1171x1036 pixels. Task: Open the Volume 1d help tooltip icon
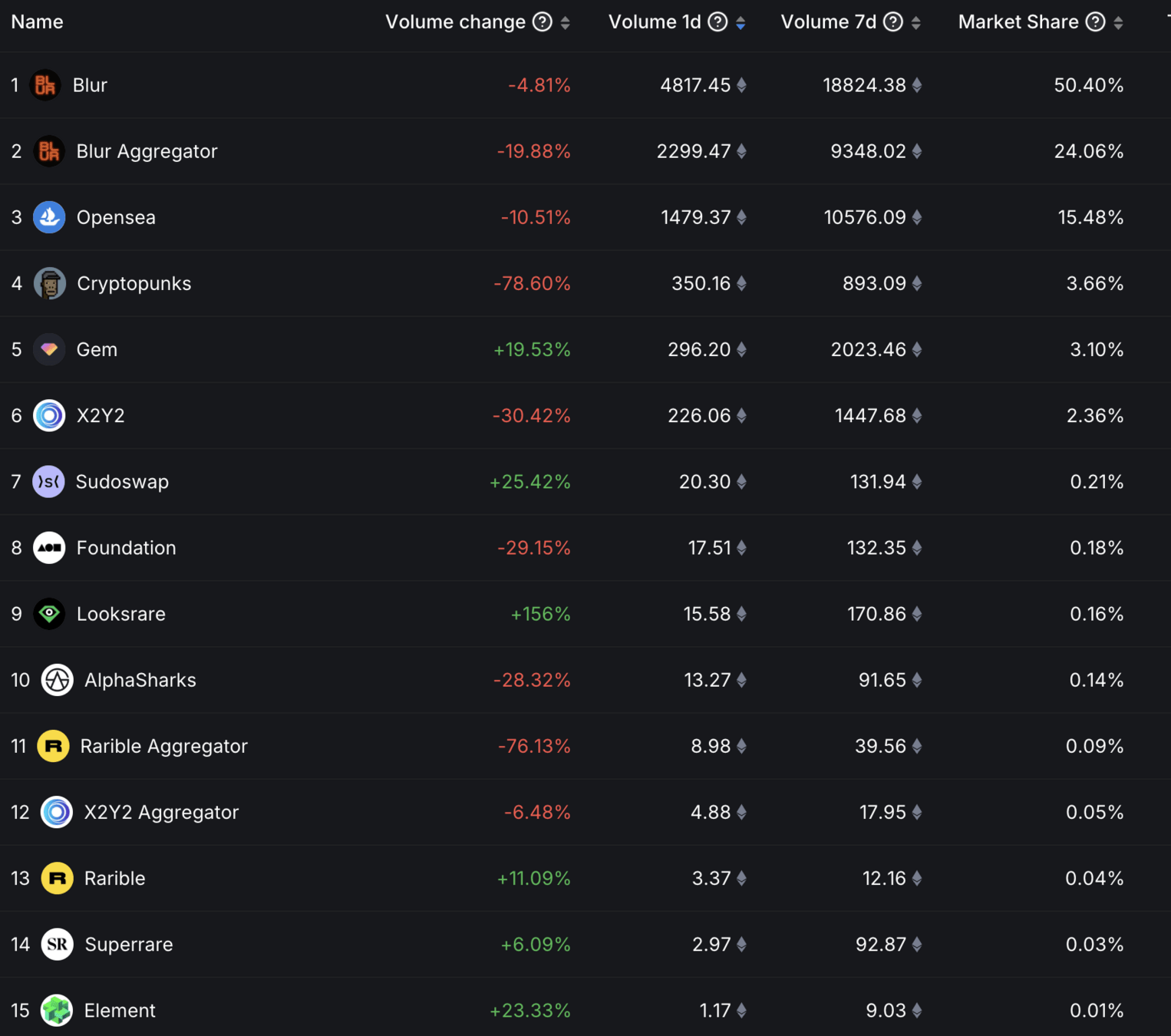pyautogui.click(x=717, y=22)
